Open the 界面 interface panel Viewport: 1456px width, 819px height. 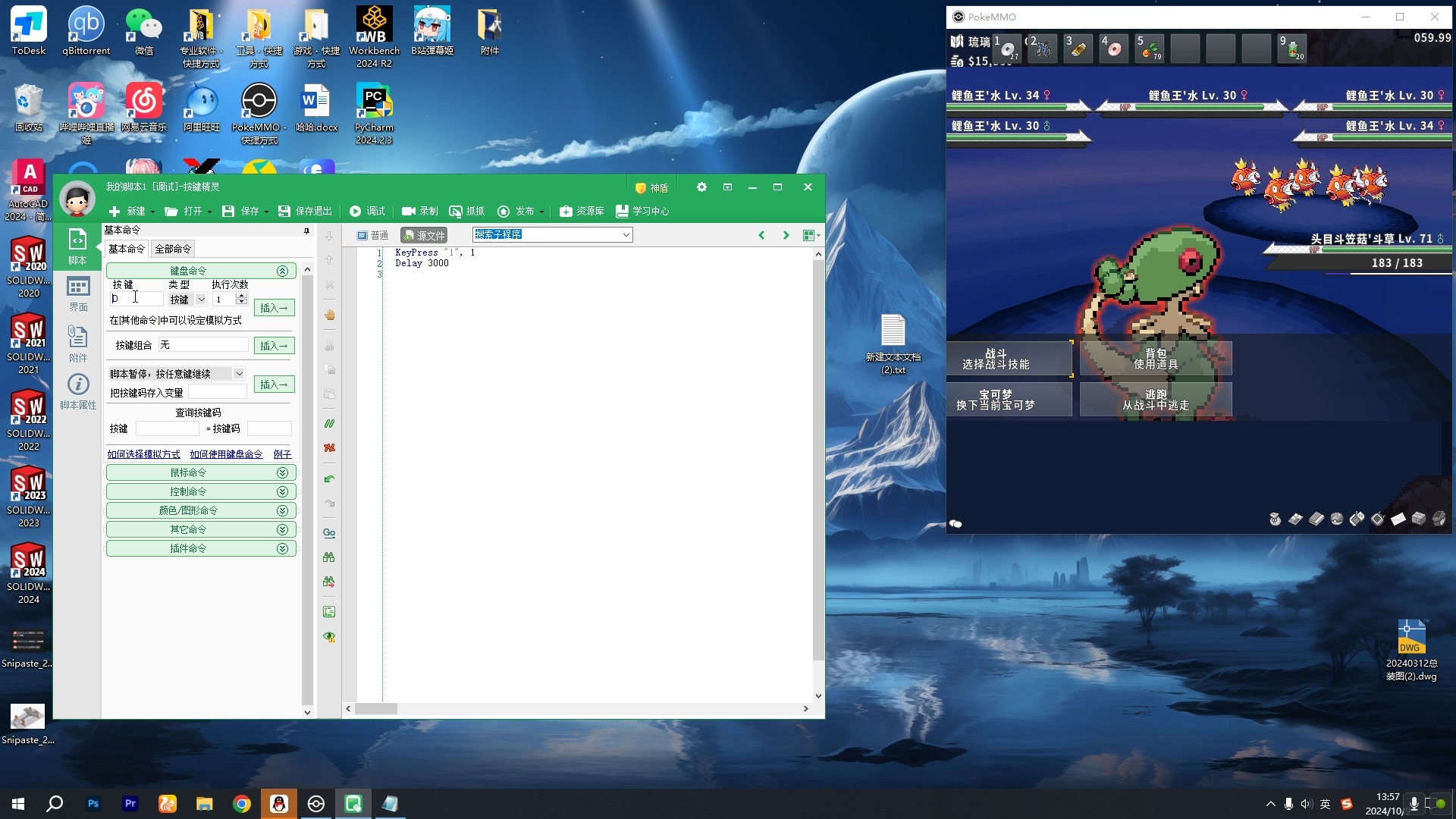tap(78, 294)
